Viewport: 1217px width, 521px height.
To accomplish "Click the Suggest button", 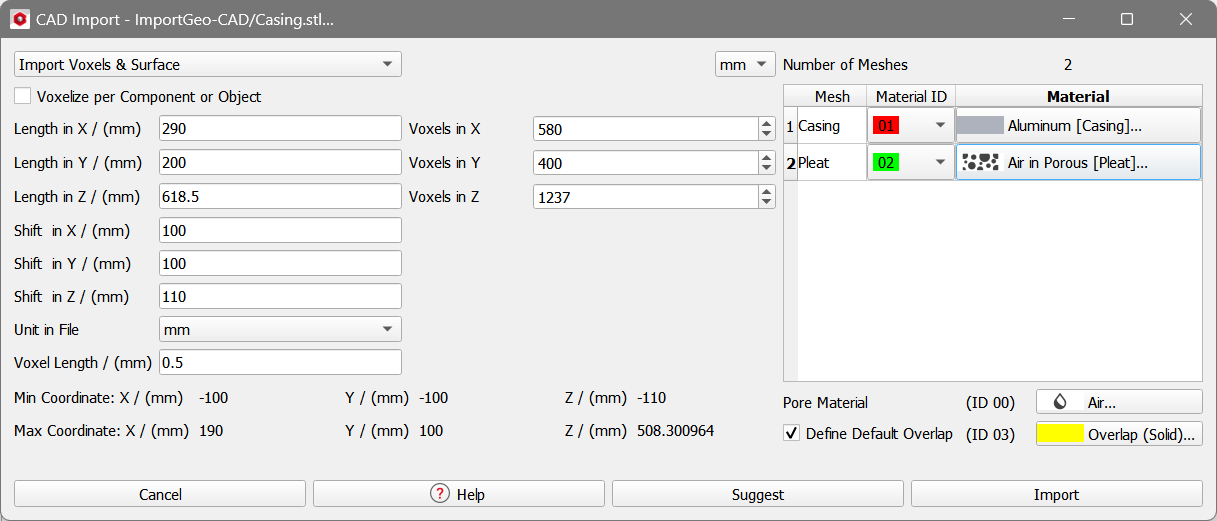I will point(758,494).
